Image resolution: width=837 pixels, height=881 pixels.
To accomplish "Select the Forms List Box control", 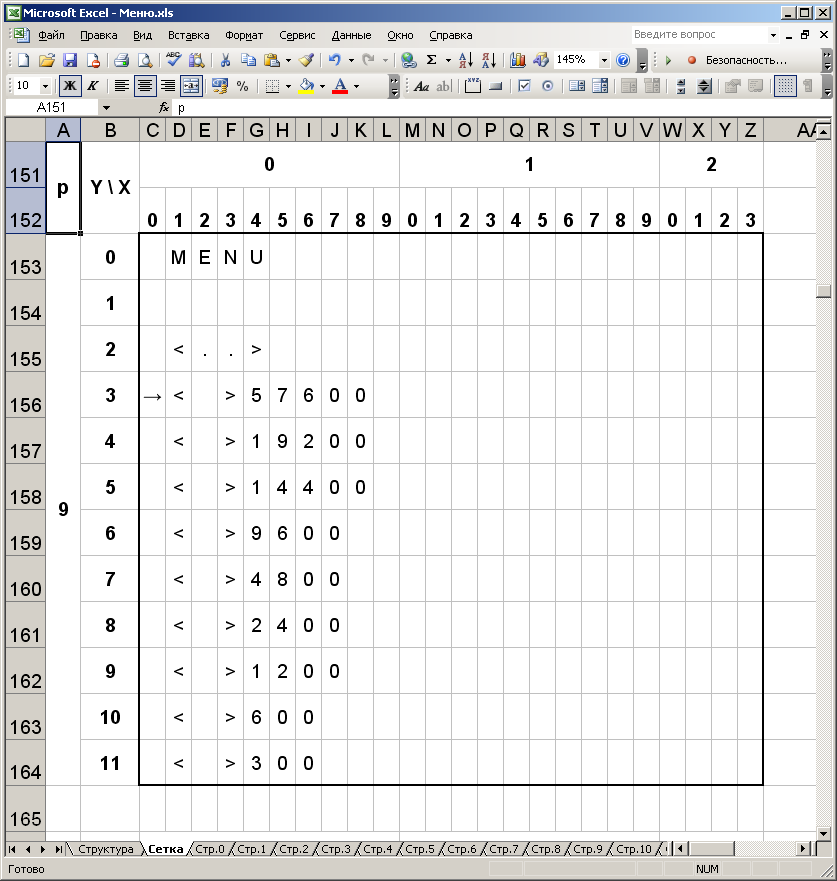I will tap(577, 86).
